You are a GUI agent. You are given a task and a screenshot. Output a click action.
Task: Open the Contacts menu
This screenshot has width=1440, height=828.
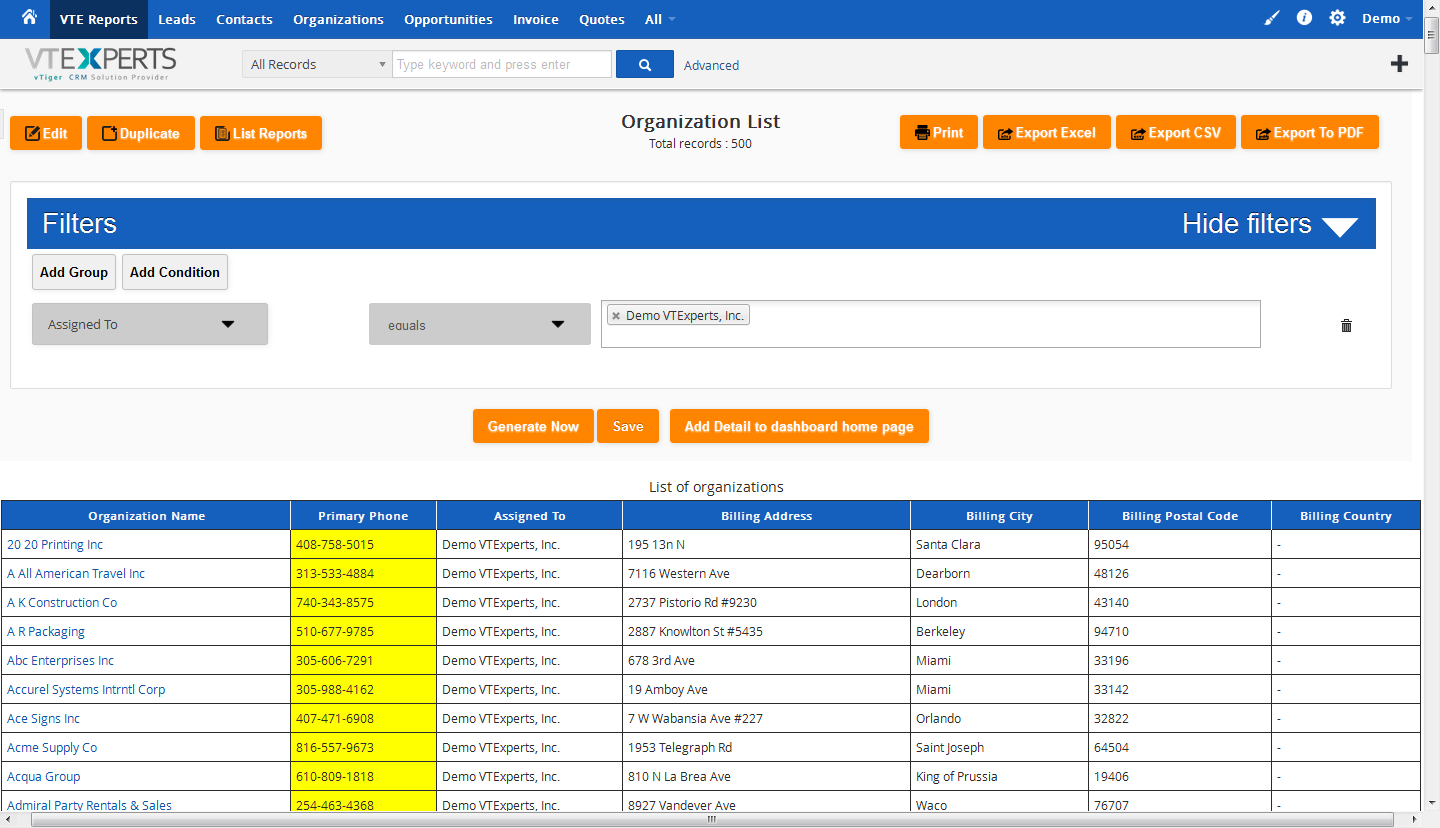(244, 19)
